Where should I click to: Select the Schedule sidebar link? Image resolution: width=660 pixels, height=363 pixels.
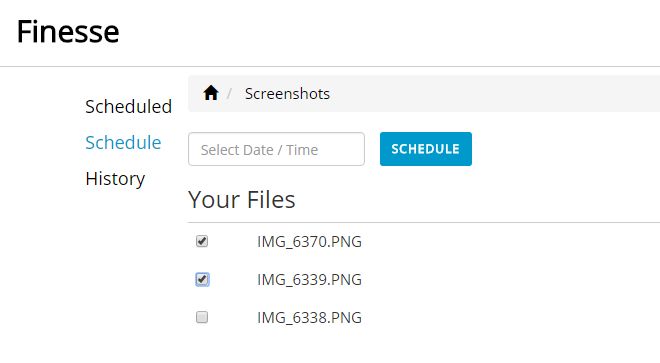123,142
